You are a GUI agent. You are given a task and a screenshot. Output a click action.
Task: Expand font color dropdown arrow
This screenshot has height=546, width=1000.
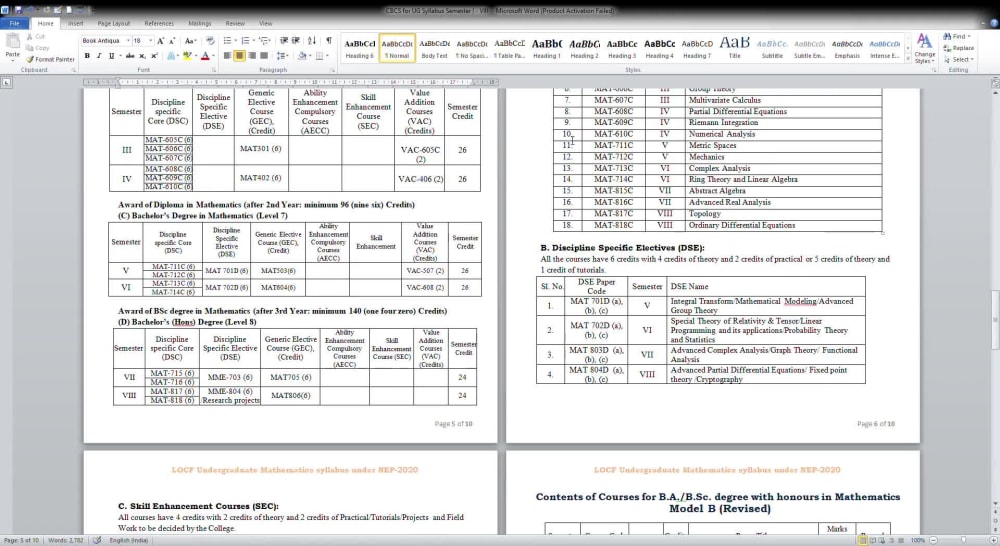[x=212, y=56]
